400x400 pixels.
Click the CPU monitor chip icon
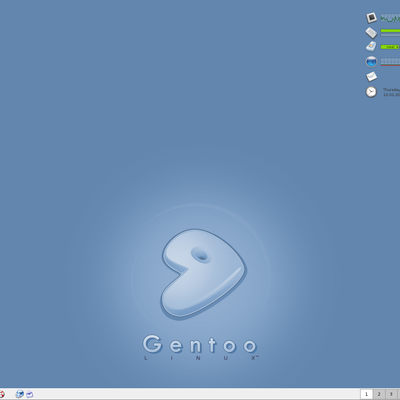(x=371, y=18)
